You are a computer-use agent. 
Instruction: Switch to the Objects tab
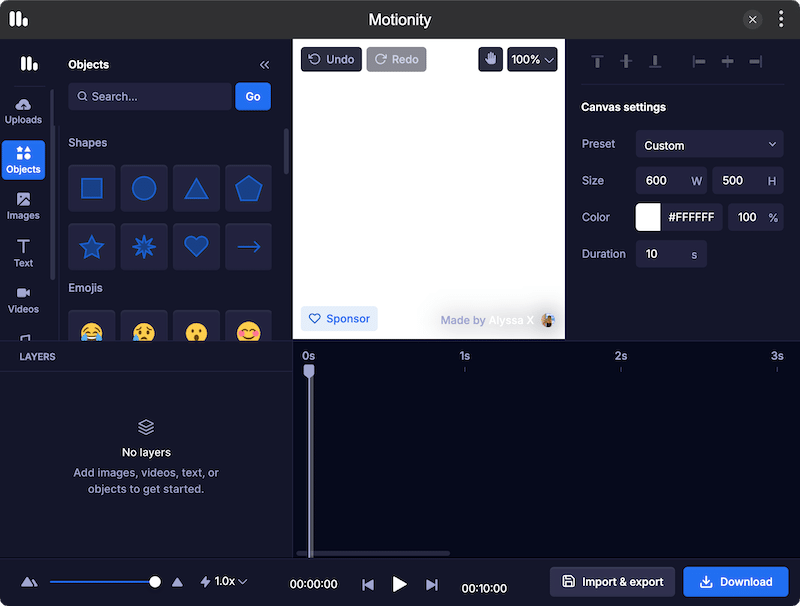(x=23, y=160)
